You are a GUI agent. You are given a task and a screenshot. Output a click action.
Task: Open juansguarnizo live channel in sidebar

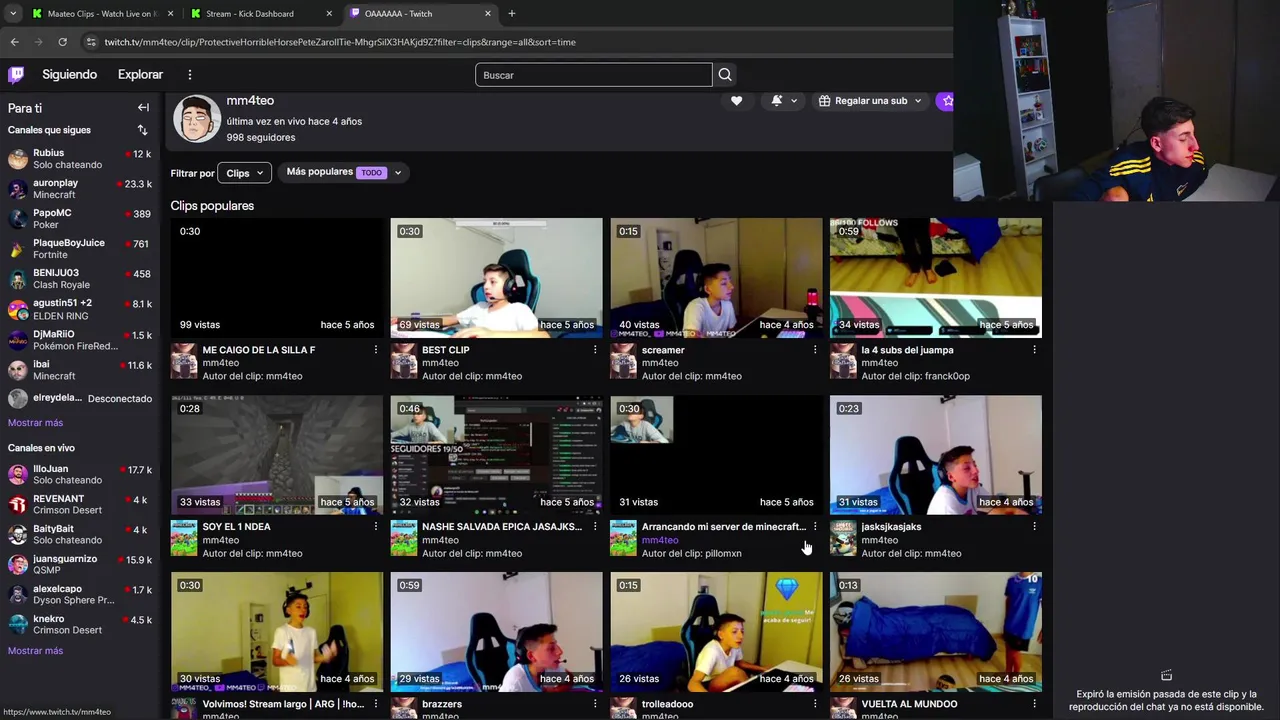pos(80,565)
